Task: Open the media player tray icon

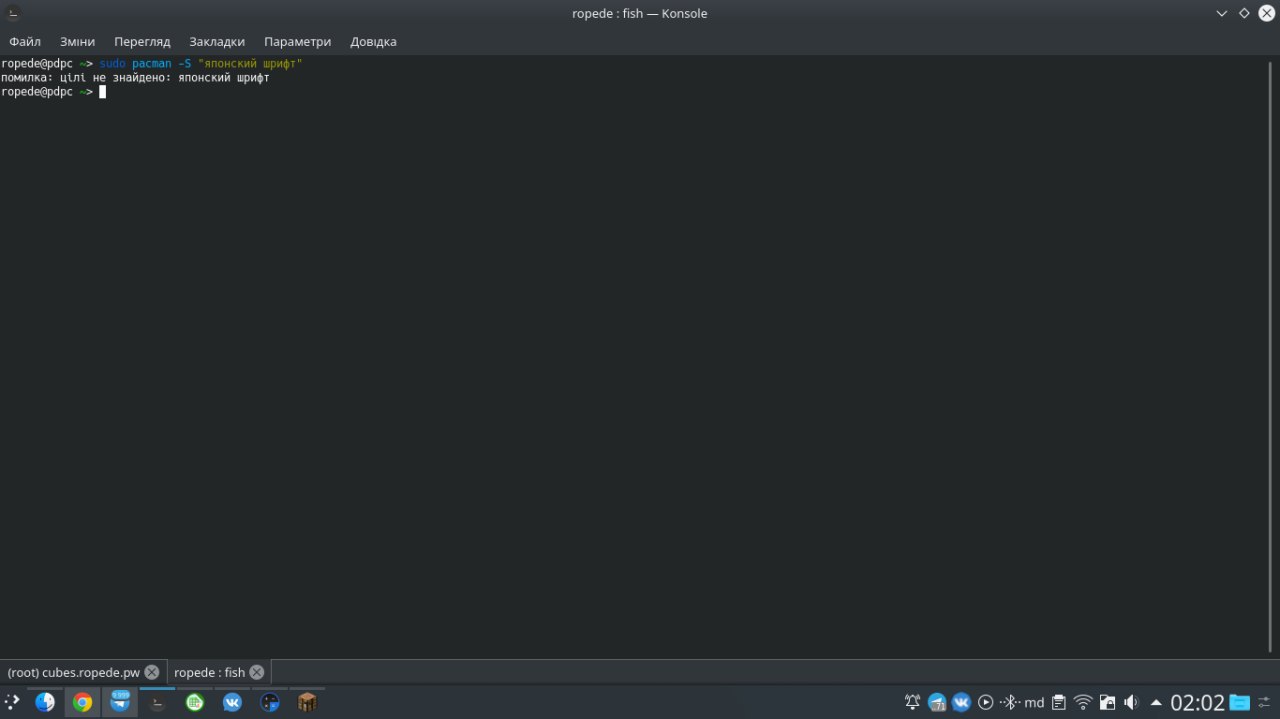Action: click(985, 702)
